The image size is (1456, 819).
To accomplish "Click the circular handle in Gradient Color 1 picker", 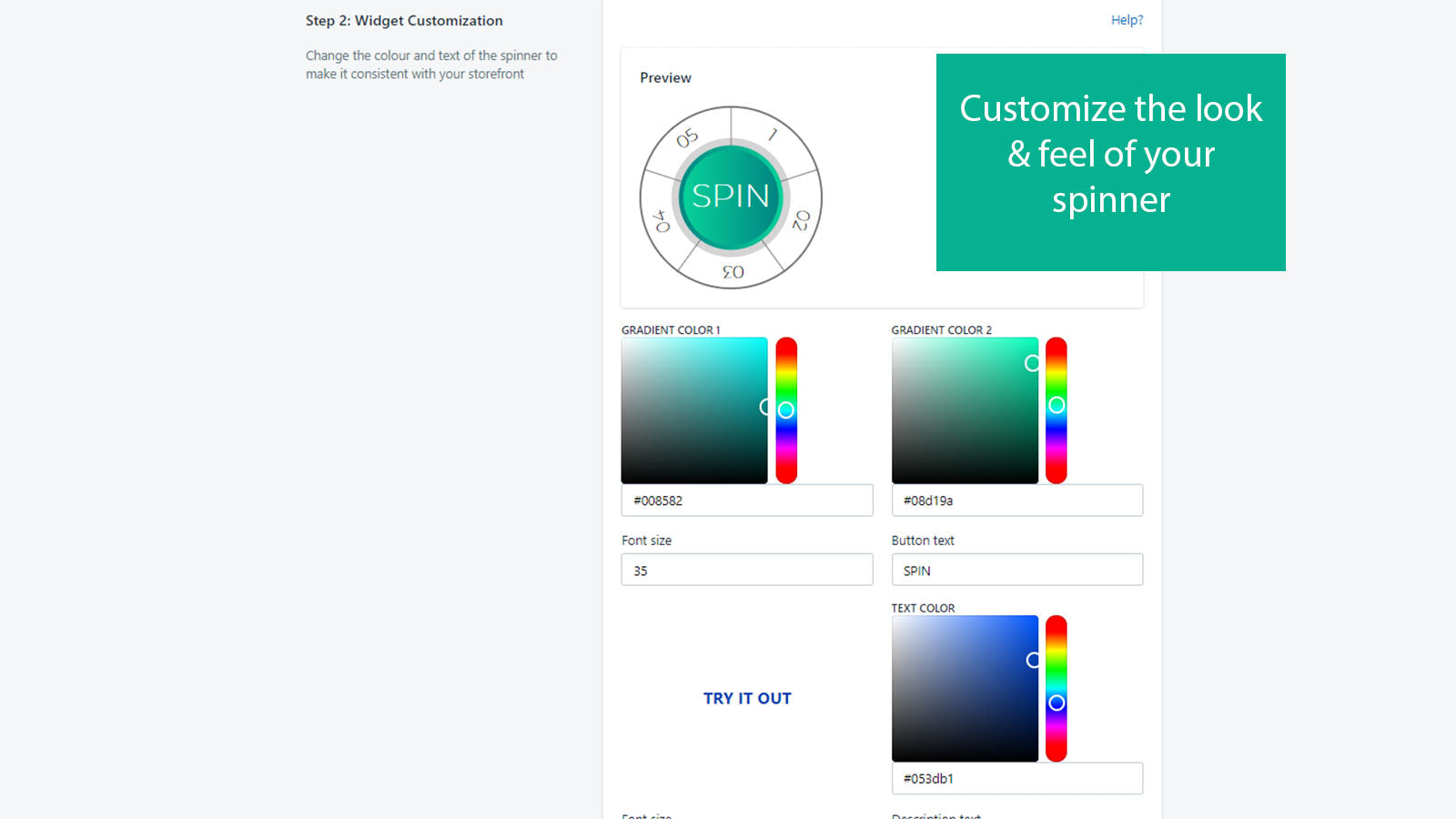I will coord(763,408).
